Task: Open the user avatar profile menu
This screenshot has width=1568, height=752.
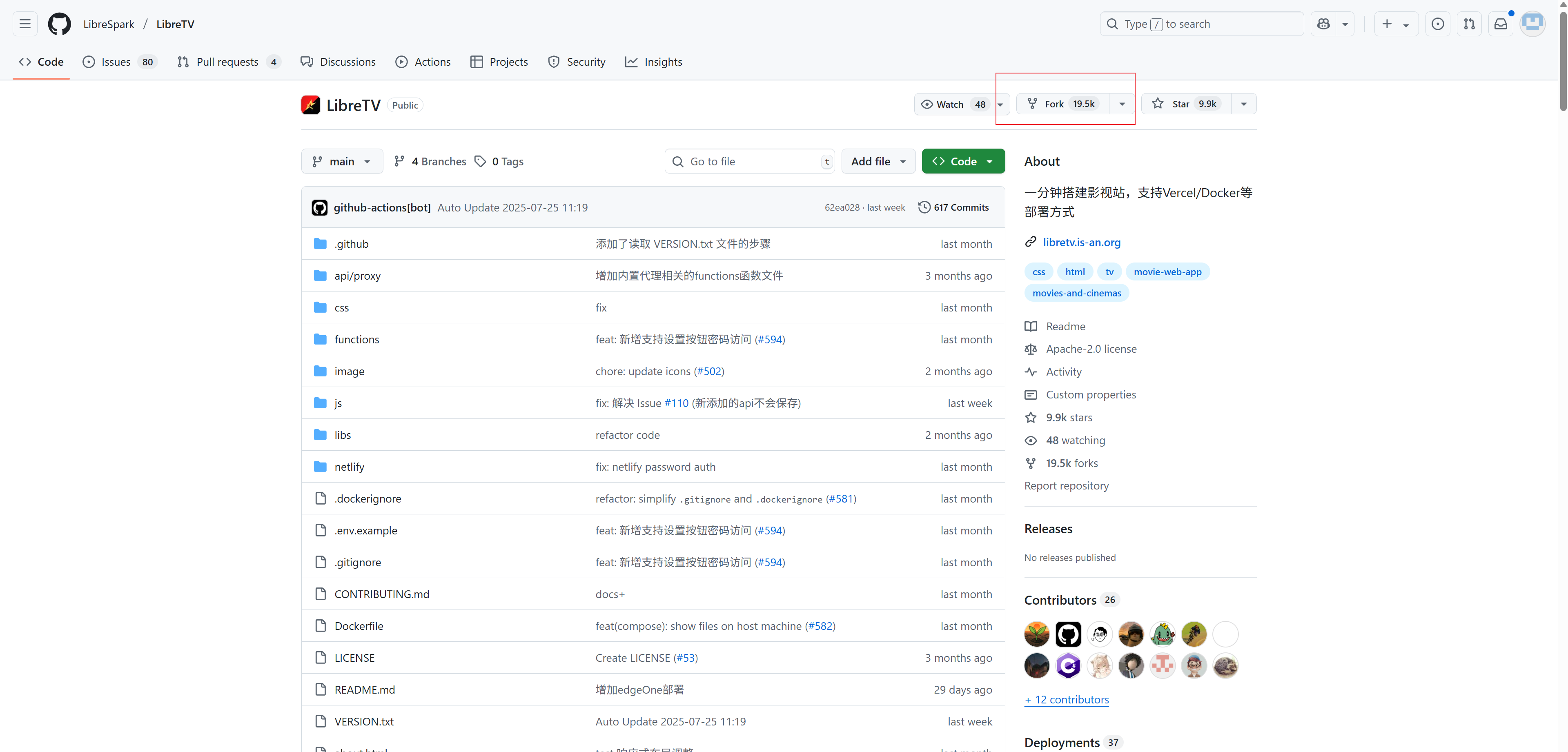Action: (x=1532, y=24)
